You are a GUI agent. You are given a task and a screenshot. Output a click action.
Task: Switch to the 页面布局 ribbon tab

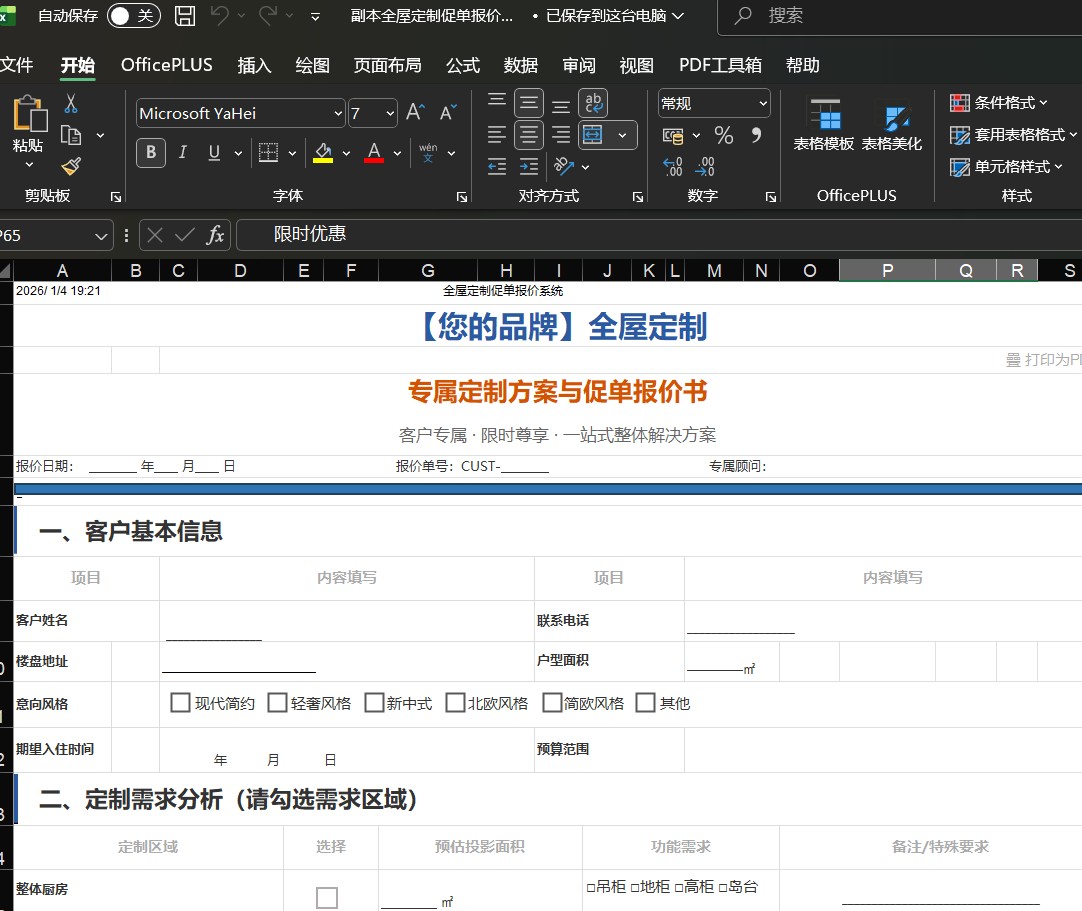pos(387,65)
